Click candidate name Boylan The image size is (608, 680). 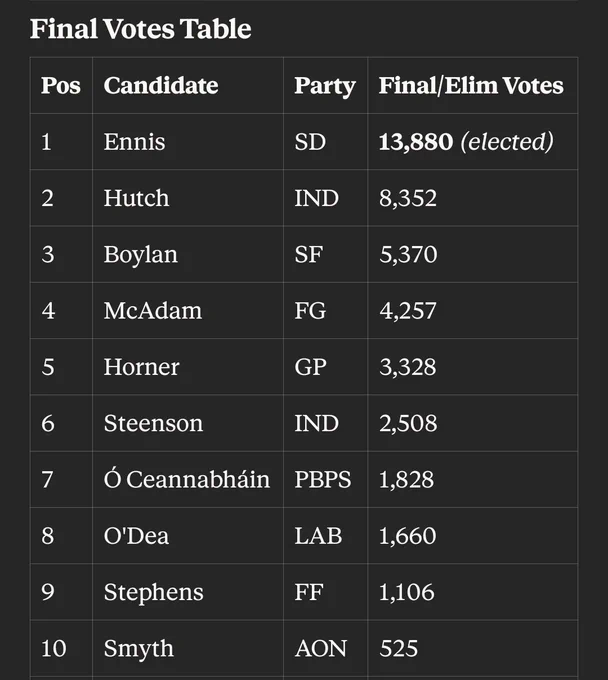pos(141,255)
